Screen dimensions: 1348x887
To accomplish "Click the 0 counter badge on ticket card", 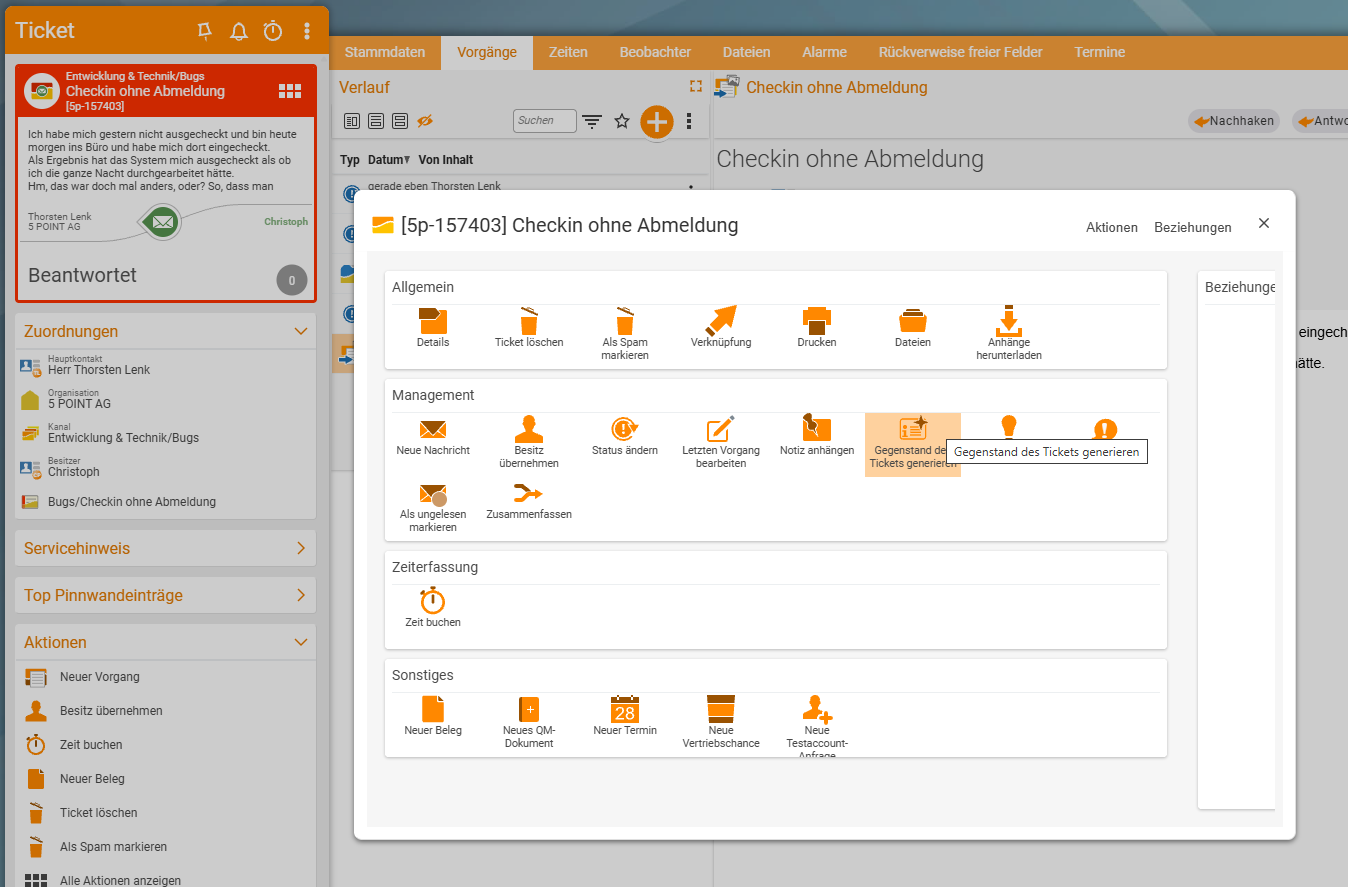I will pyautogui.click(x=291, y=281).
